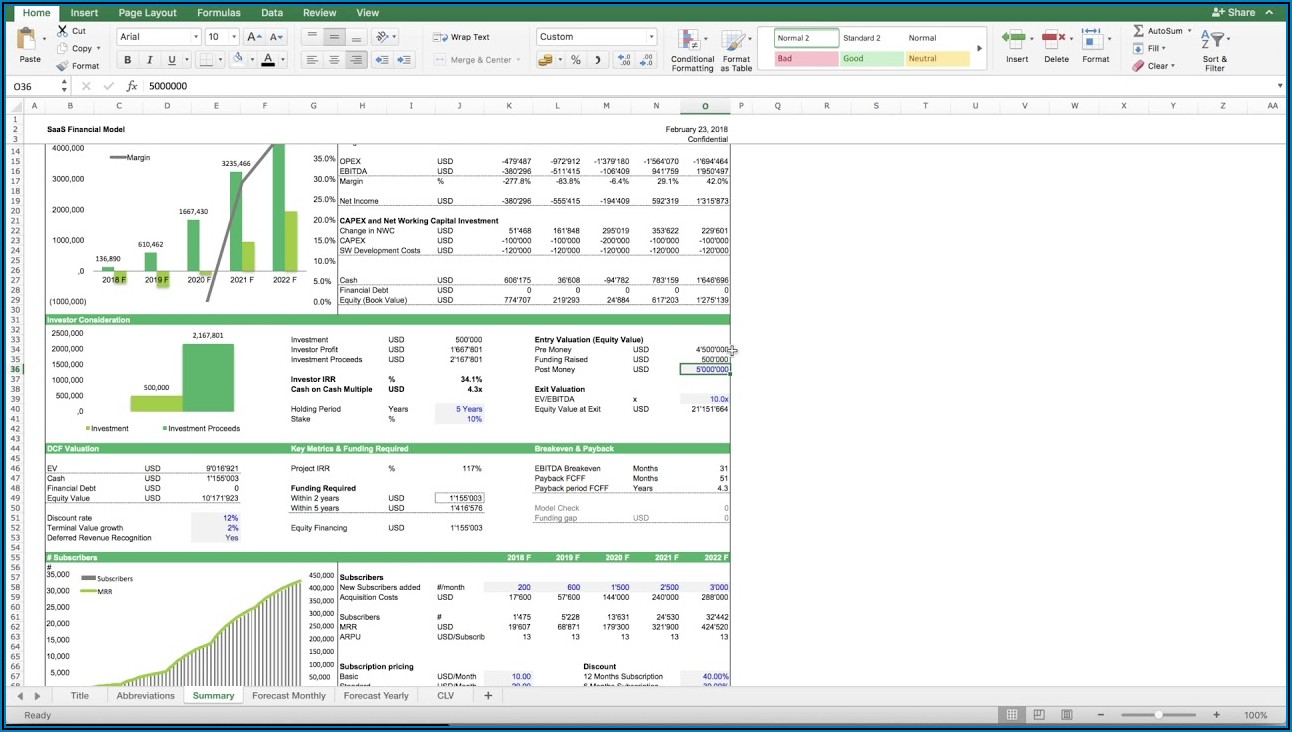
Task: Switch to the Formulas ribbon tab
Action: [218, 13]
